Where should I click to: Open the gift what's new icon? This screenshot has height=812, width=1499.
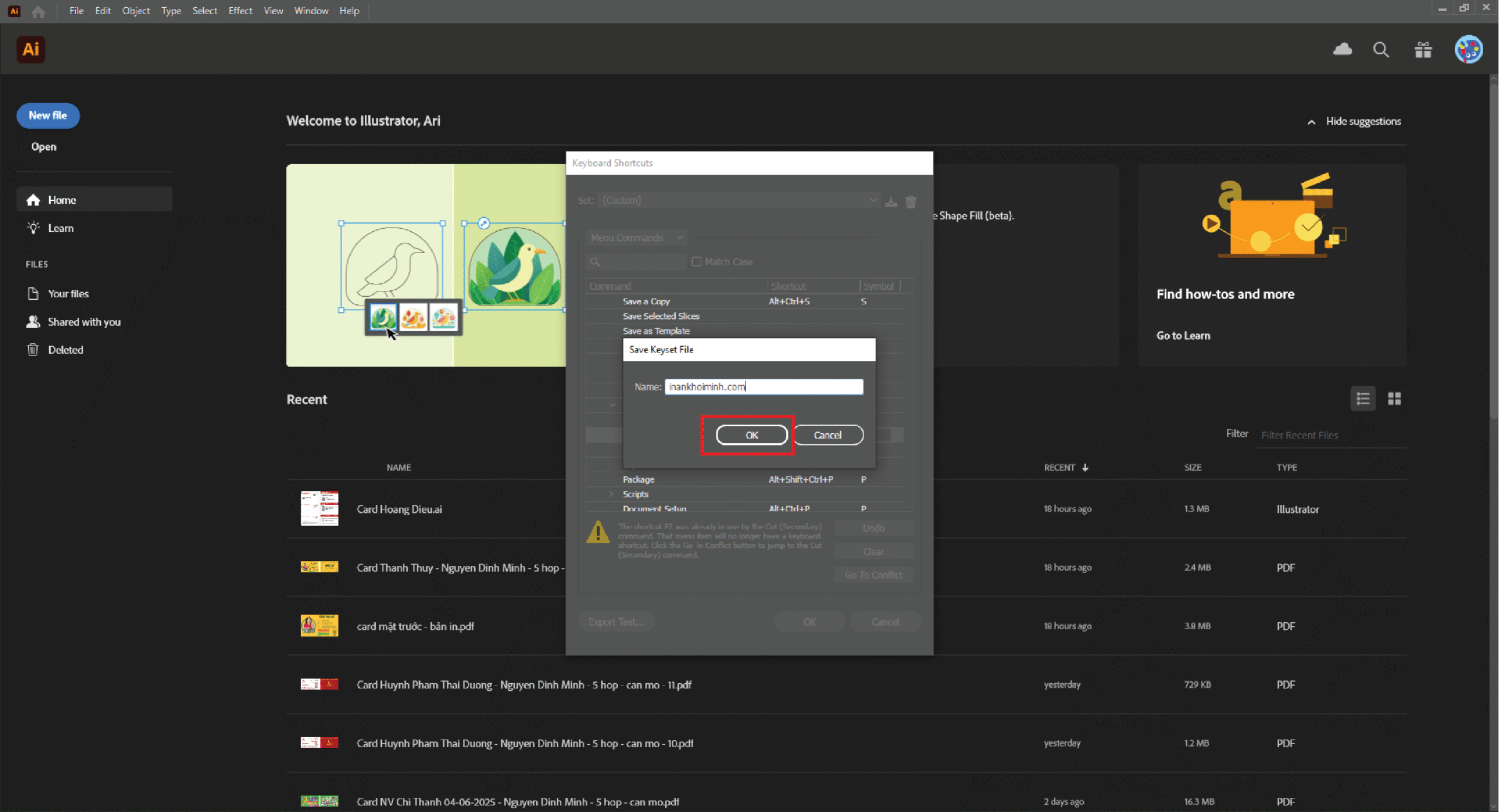[x=1423, y=50]
